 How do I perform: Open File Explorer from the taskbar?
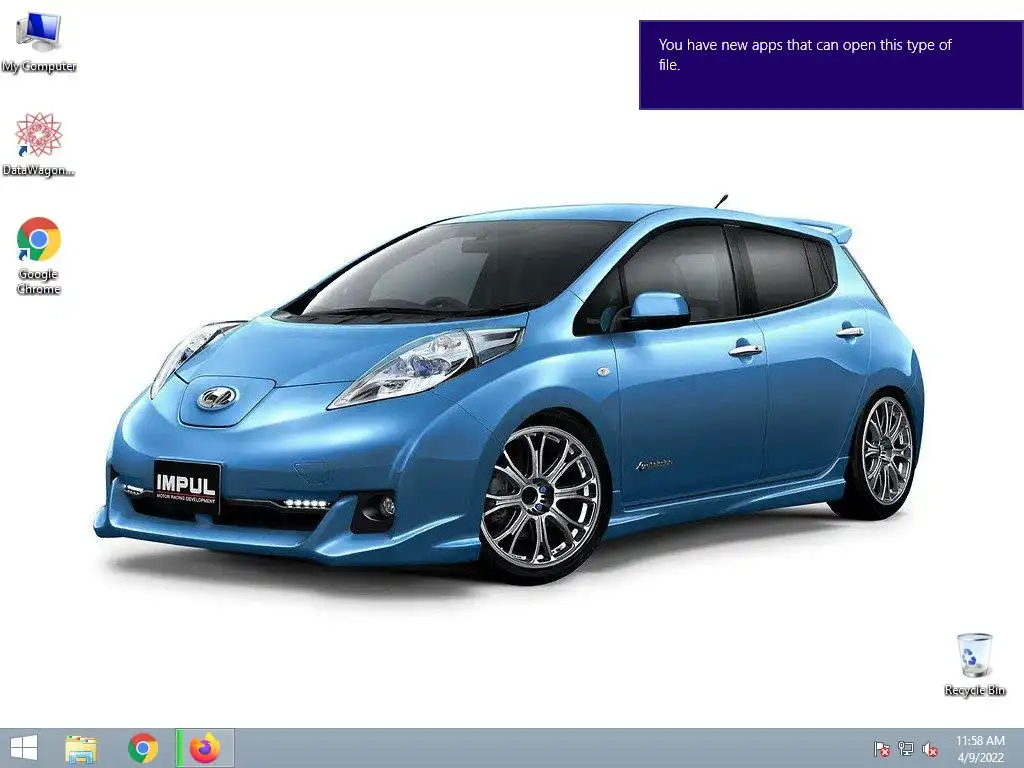tap(81, 748)
